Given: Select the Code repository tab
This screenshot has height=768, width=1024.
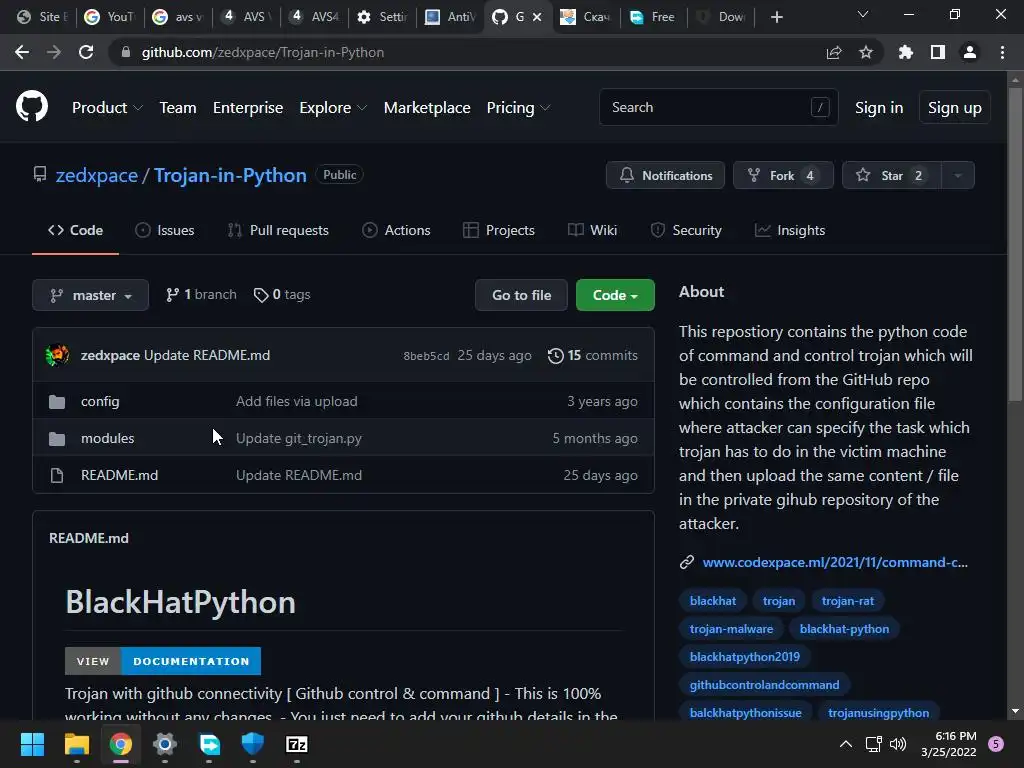Looking at the screenshot, I should (76, 231).
